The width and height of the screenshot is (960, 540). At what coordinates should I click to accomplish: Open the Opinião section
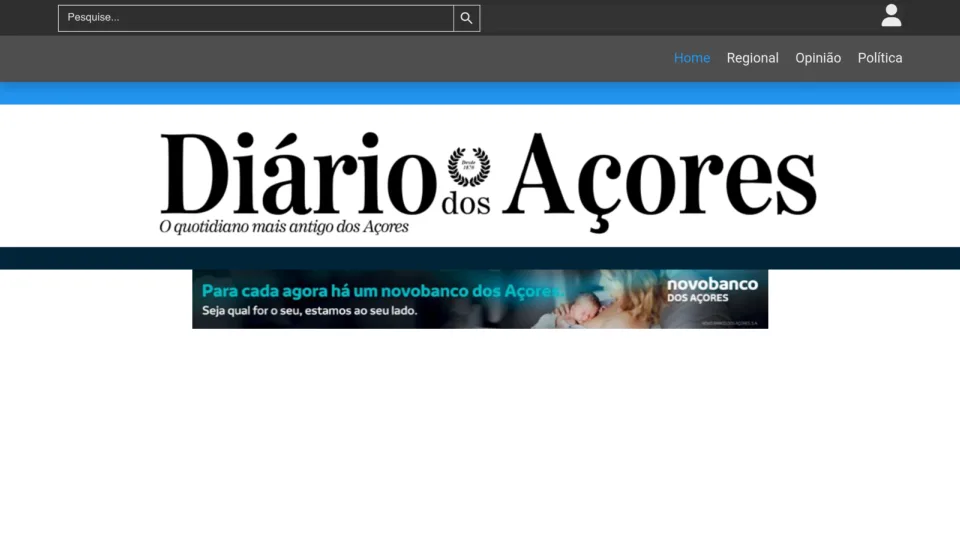click(x=818, y=58)
